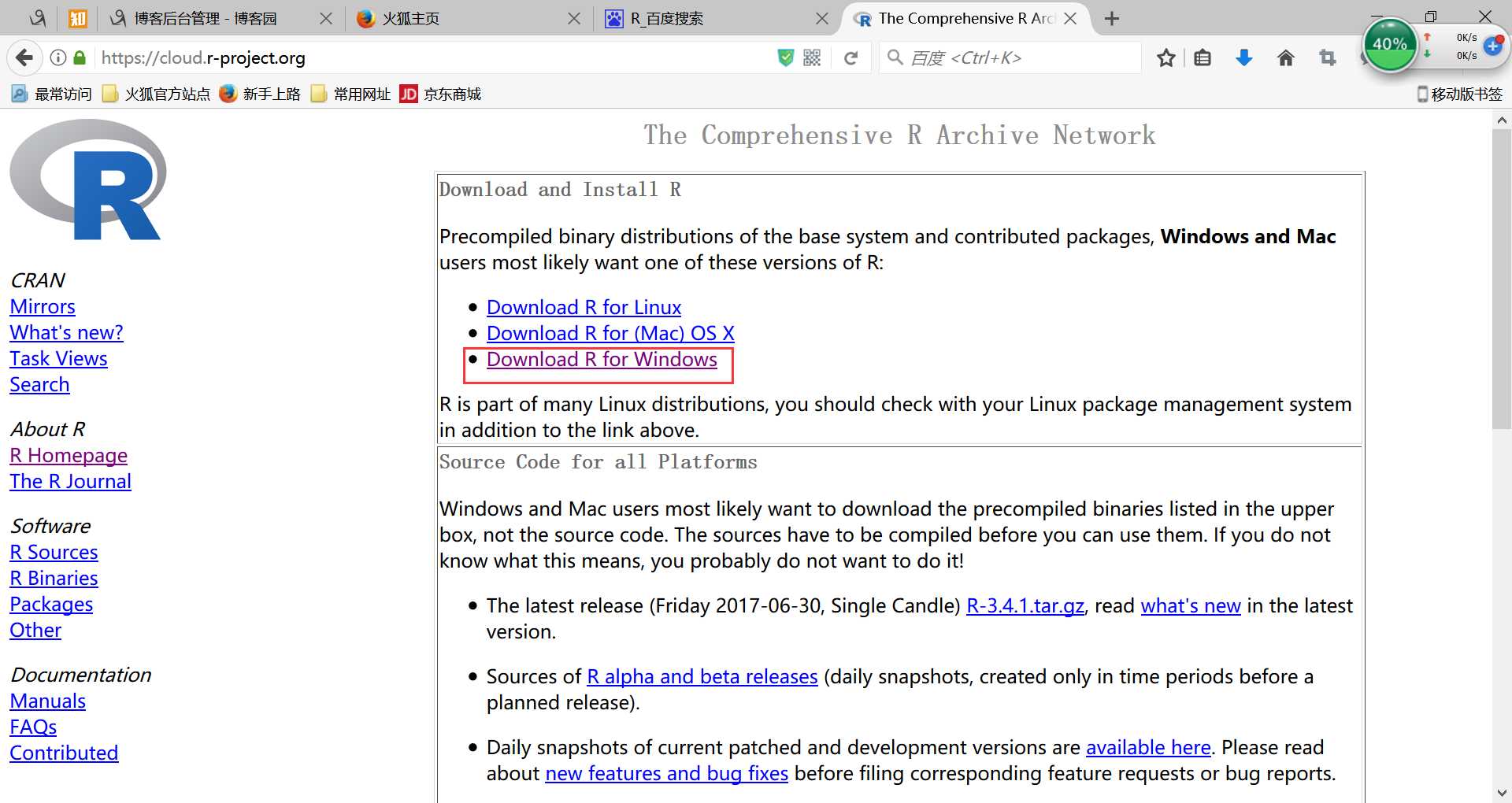Reload the page with the refresh icon
Viewport: 1512px width, 803px height.
coord(850,57)
